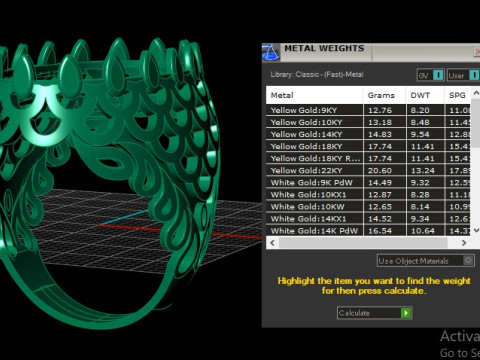Click the SPG column header
Viewport: 480px width, 360px height.
458,95
